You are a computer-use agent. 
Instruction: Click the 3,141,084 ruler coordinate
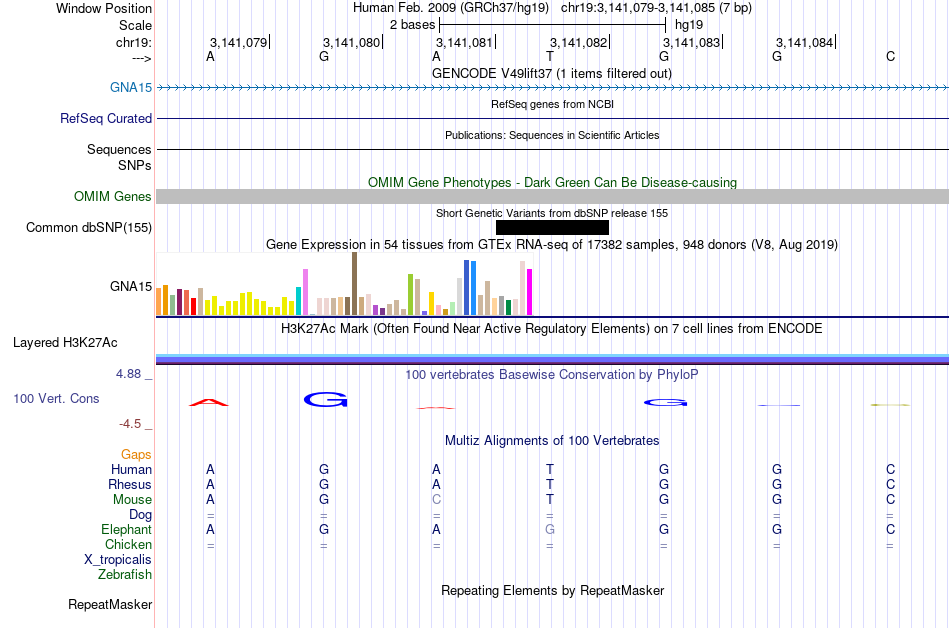point(805,42)
